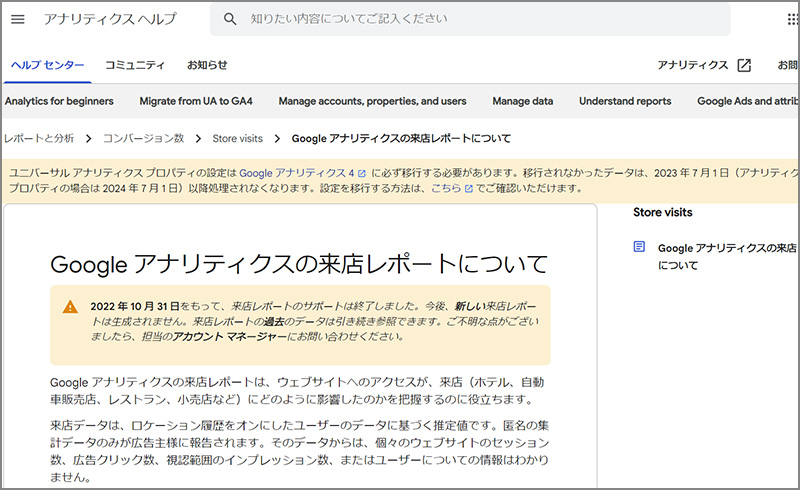Viewport: 800px width, 490px height.
Task: Open the Google アナリティクス 4 banner link
Action: (x=296, y=174)
